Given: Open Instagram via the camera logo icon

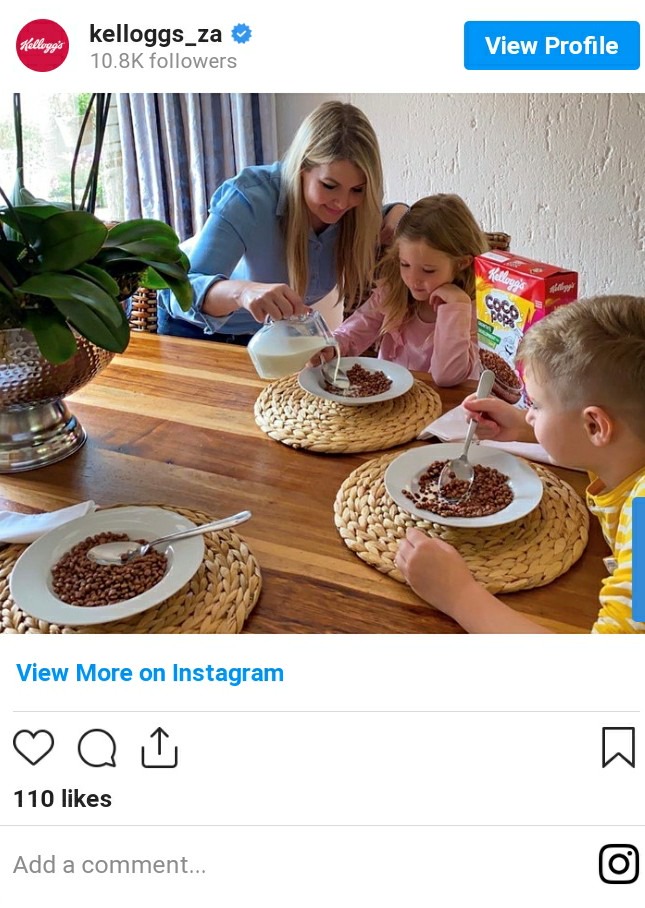Looking at the screenshot, I should tap(619, 864).
